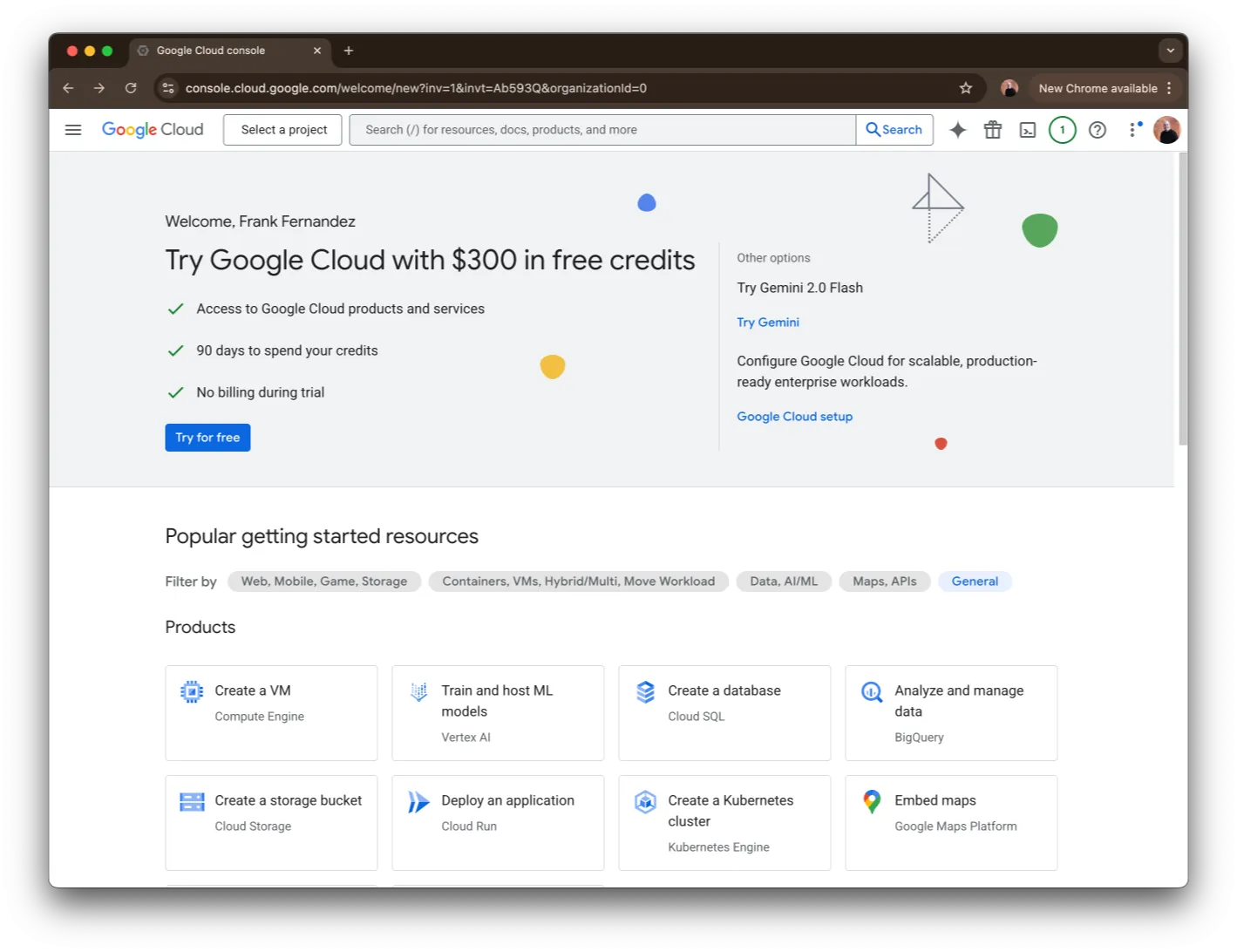Open the Google account avatar in console header
This screenshot has height=952, width=1237.
click(x=1166, y=130)
